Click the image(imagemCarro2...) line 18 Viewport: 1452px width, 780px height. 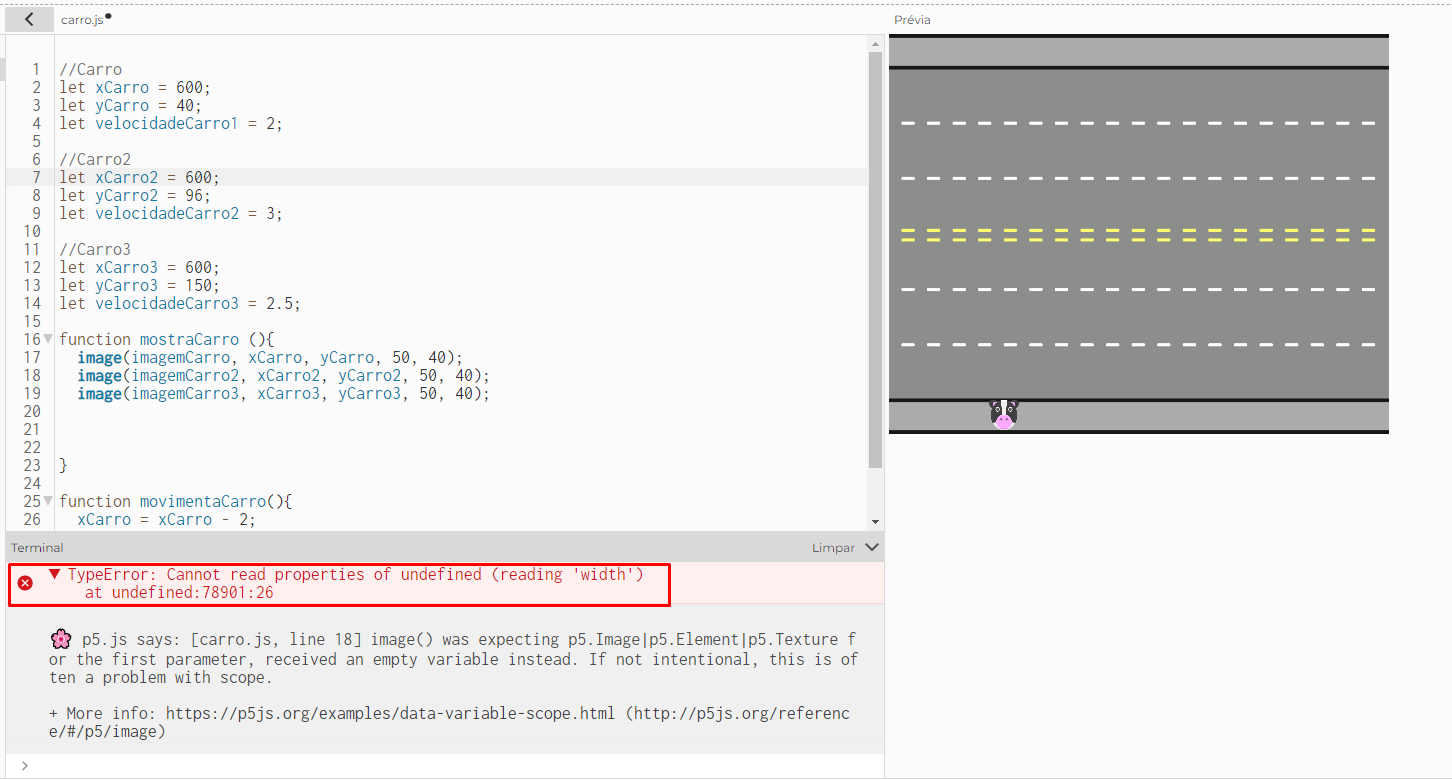[x=284, y=376]
